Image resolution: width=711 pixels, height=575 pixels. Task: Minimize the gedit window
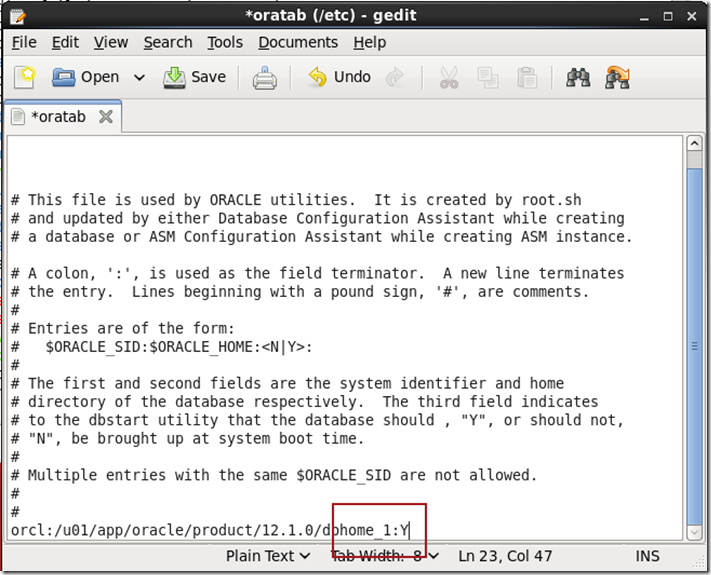(x=644, y=17)
